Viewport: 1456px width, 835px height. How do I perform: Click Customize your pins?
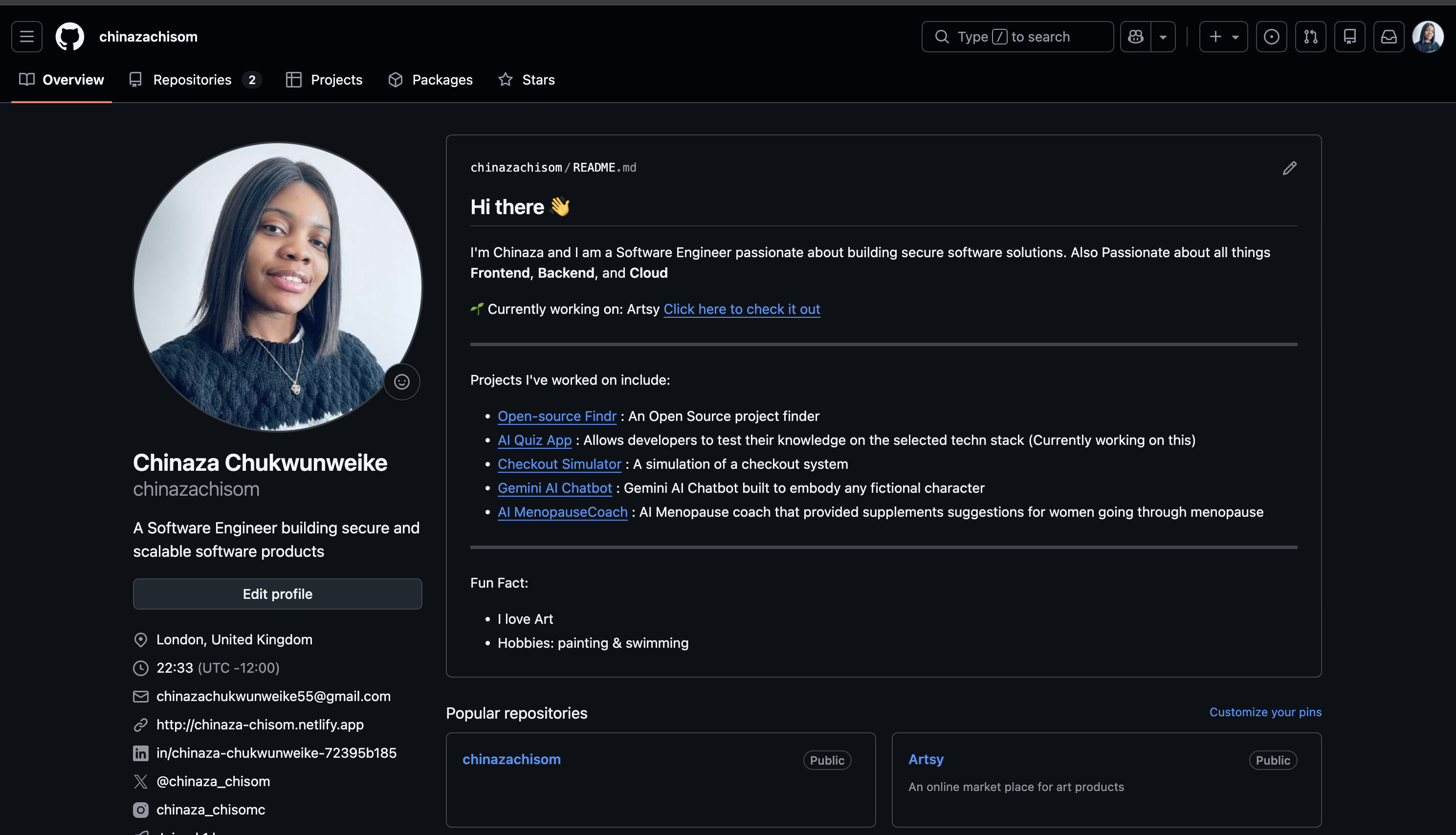click(1265, 712)
